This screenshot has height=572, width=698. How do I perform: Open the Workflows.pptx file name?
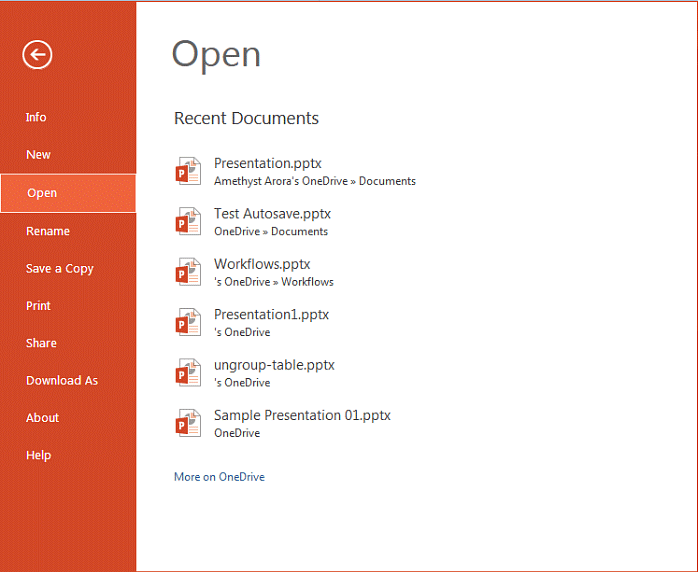(262, 264)
